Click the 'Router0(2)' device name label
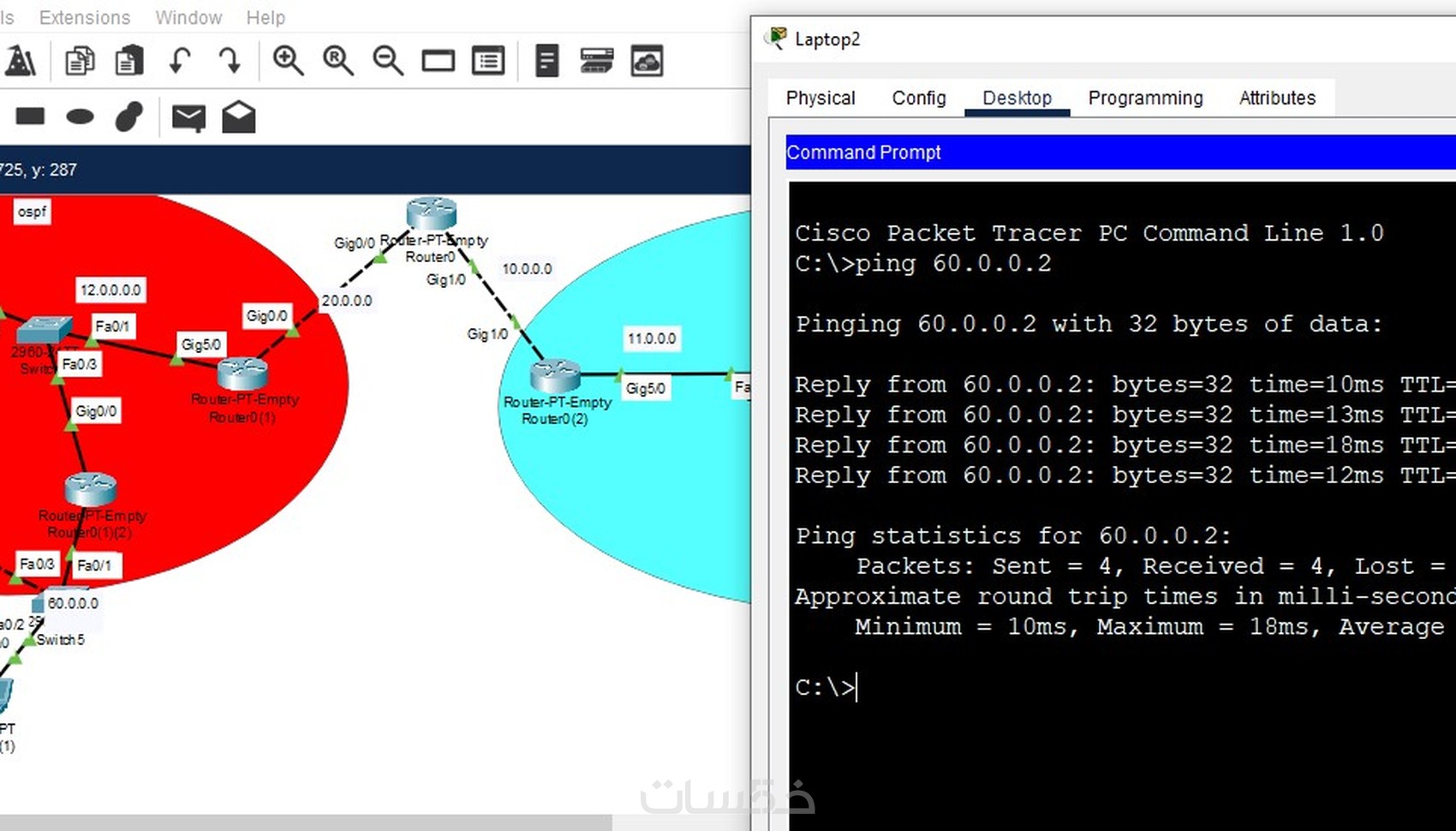The width and height of the screenshot is (1456, 831). coord(555,419)
